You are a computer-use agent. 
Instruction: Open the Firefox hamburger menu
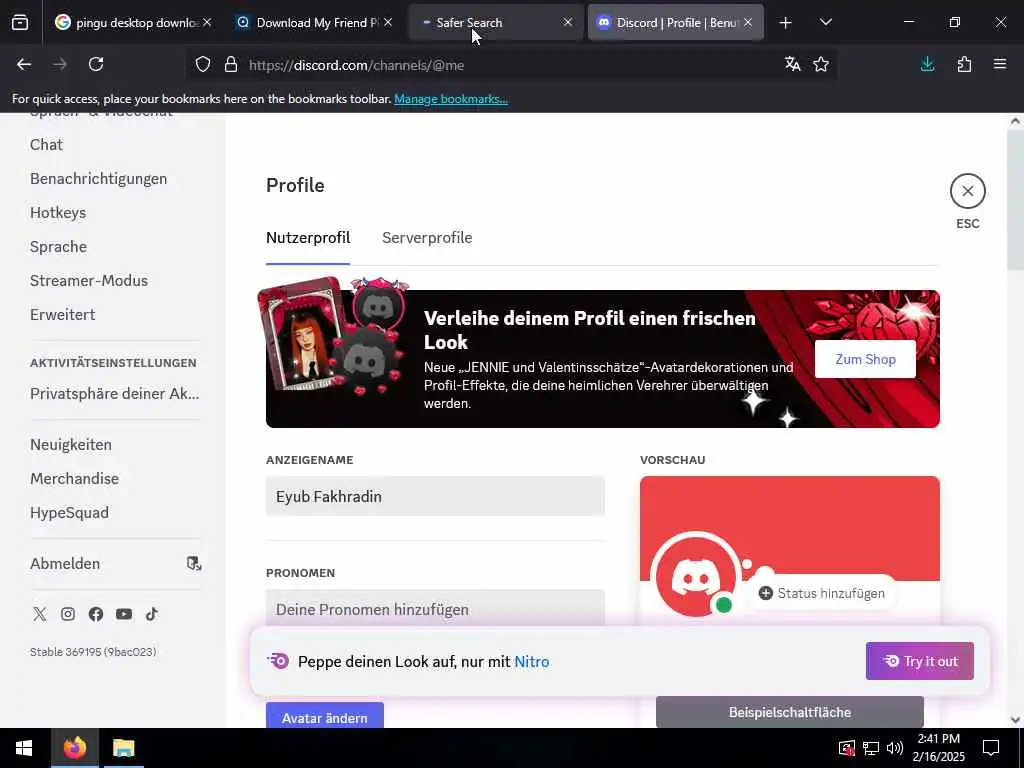(1000, 64)
